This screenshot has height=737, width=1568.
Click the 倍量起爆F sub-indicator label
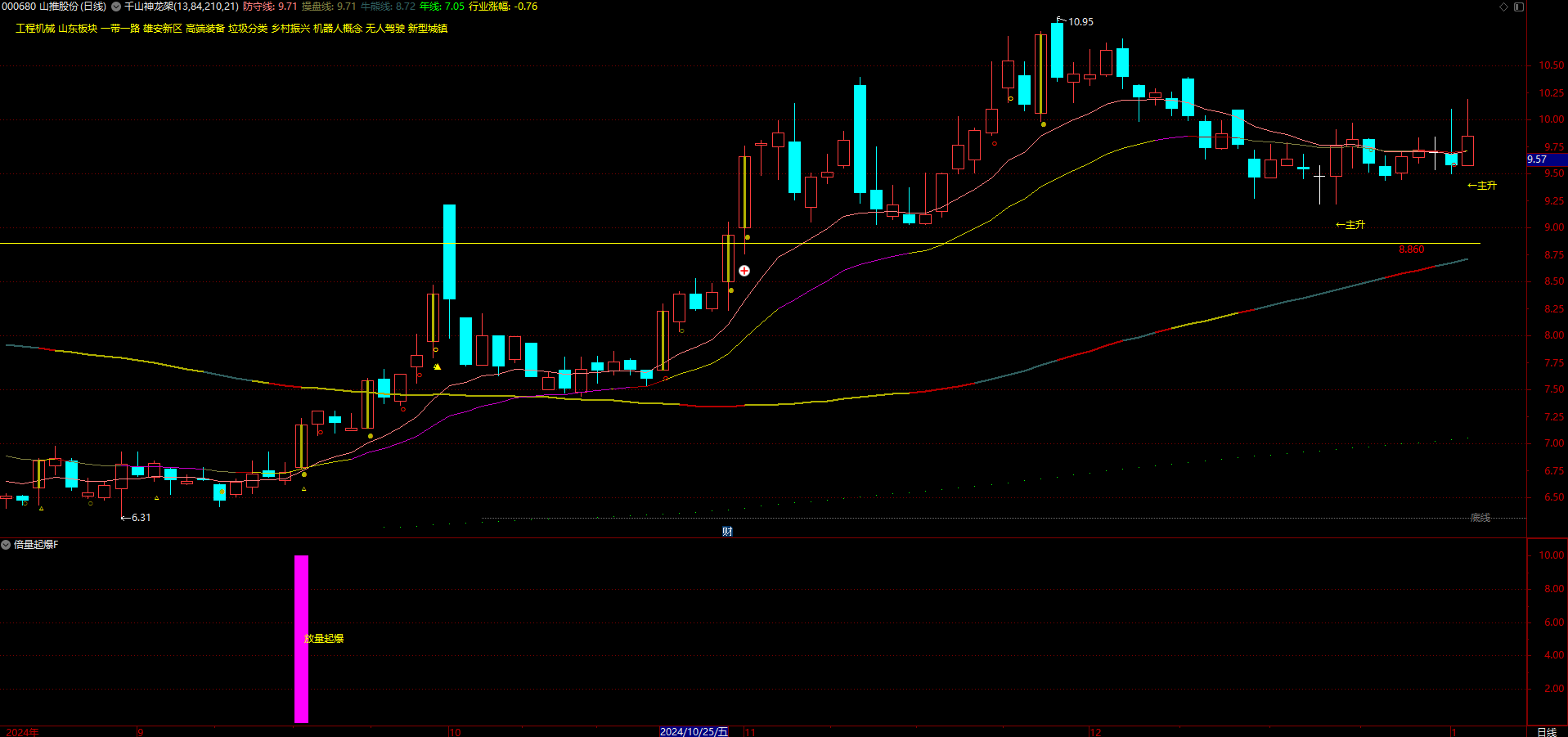pos(36,545)
